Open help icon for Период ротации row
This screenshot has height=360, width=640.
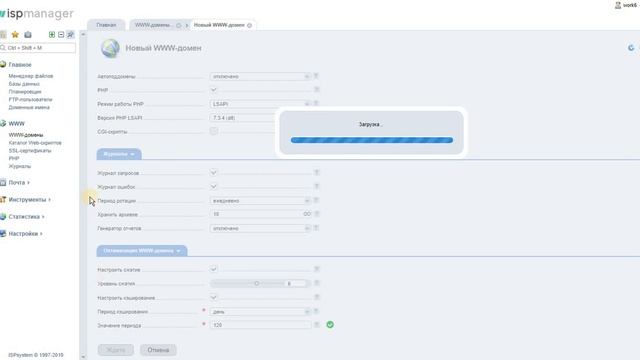316,200
